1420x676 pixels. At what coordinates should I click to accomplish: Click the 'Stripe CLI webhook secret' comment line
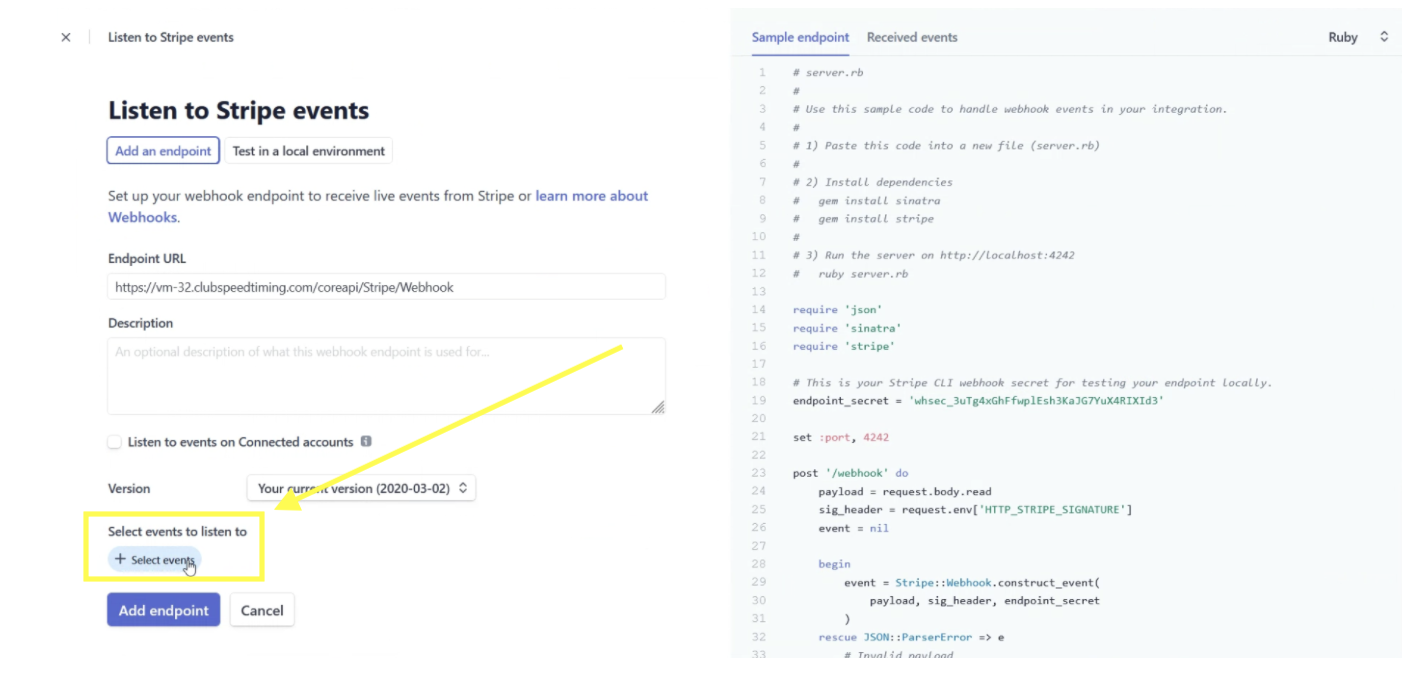1032,382
